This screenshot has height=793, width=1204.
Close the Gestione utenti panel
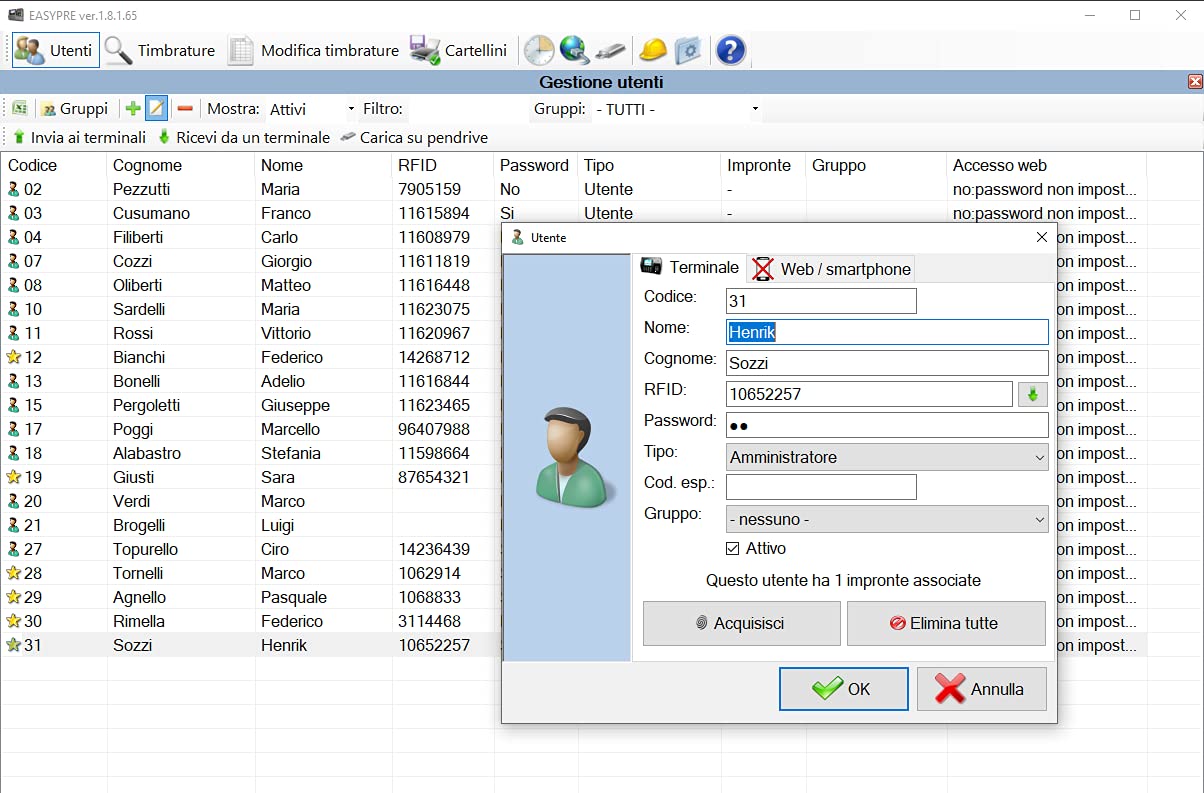click(x=1195, y=82)
